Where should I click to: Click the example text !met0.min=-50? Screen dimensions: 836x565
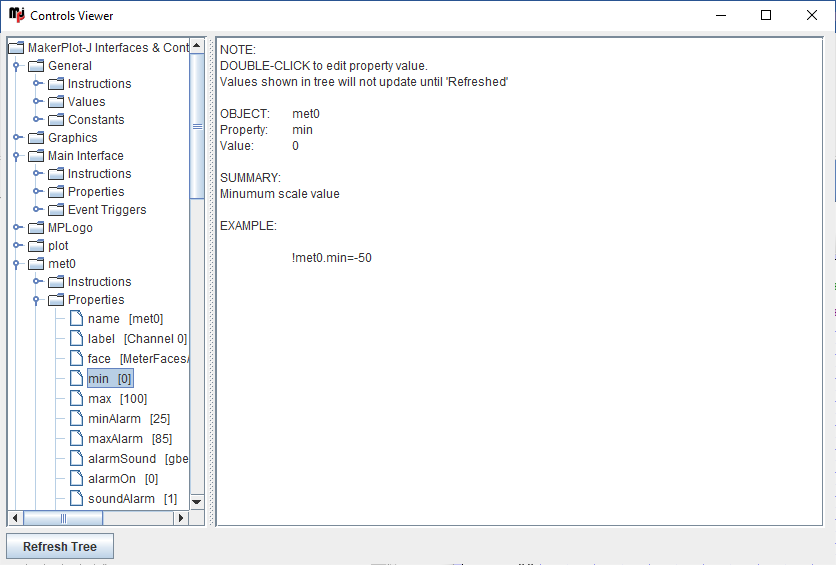point(332,258)
